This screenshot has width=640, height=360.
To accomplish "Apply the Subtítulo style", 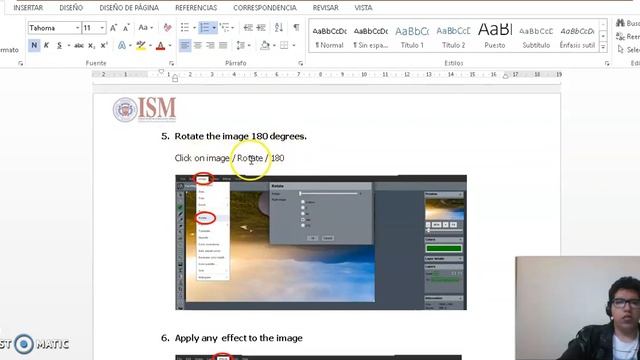I will [x=536, y=37].
